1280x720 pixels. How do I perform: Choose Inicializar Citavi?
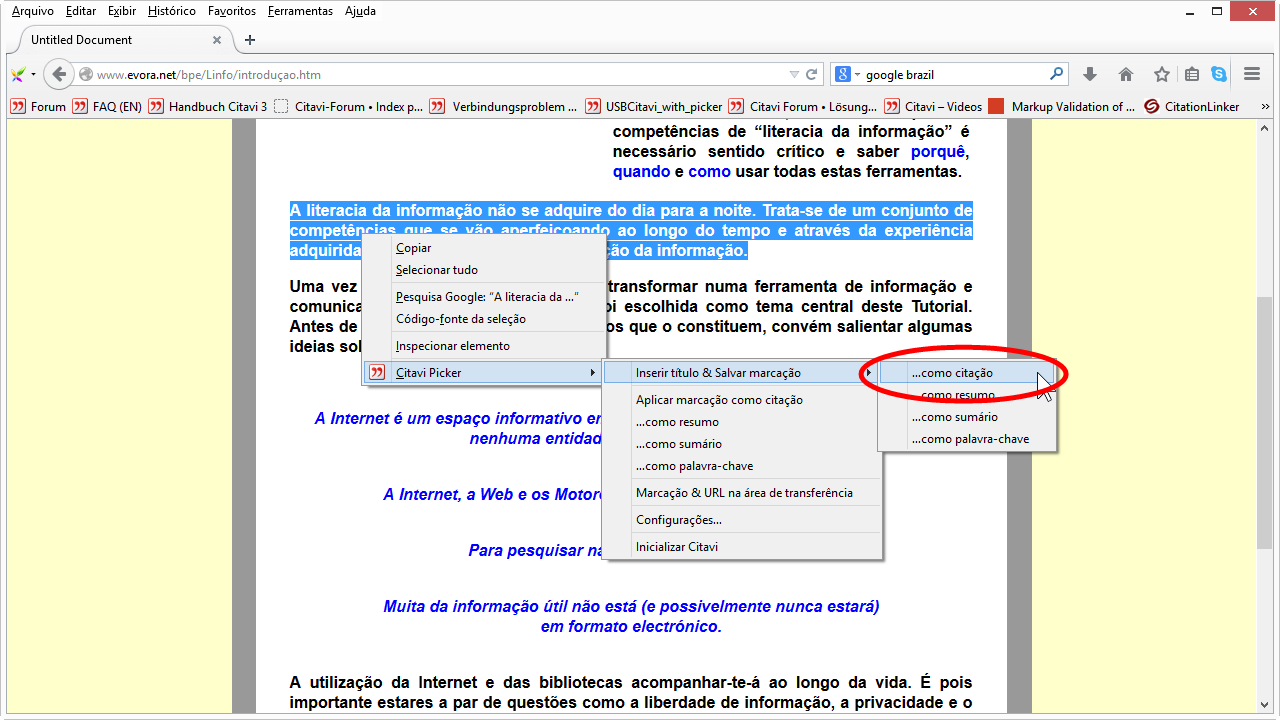point(742,547)
